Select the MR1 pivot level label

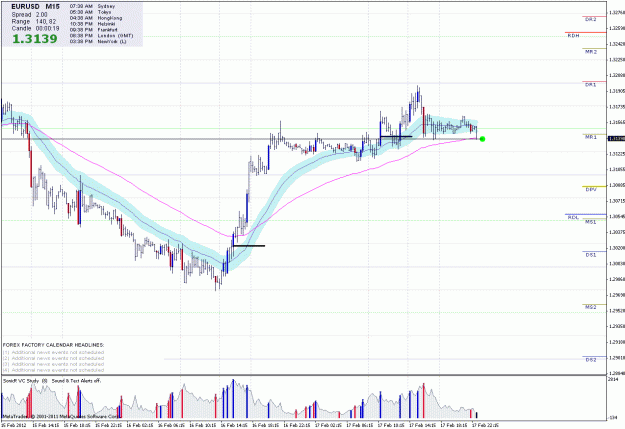(x=591, y=137)
